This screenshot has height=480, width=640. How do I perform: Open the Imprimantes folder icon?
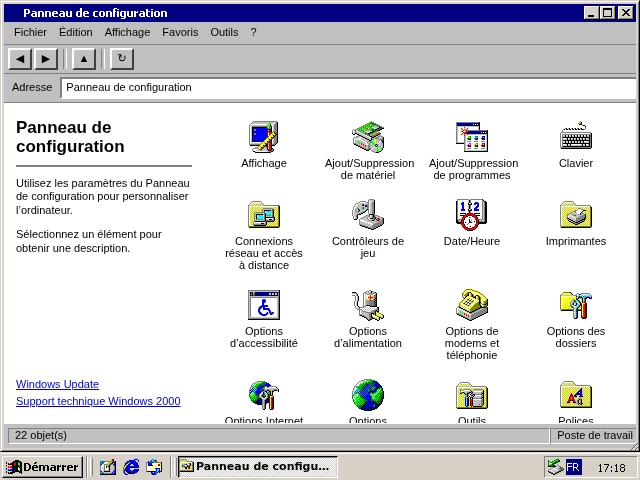click(576, 215)
